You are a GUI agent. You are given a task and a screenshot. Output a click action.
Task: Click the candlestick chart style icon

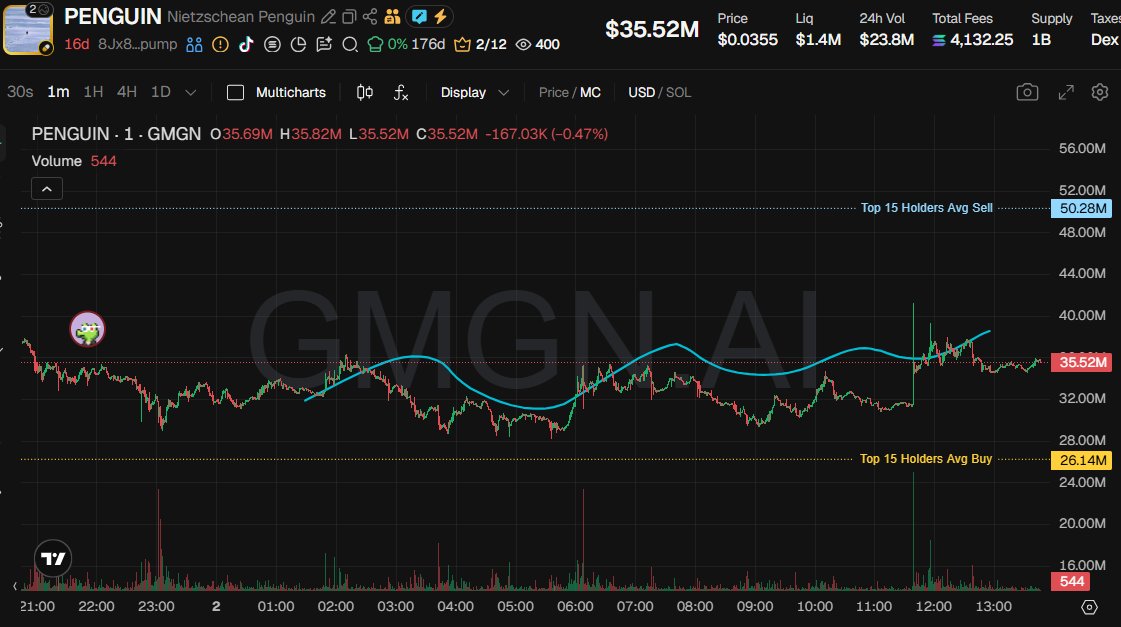click(362, 92)
